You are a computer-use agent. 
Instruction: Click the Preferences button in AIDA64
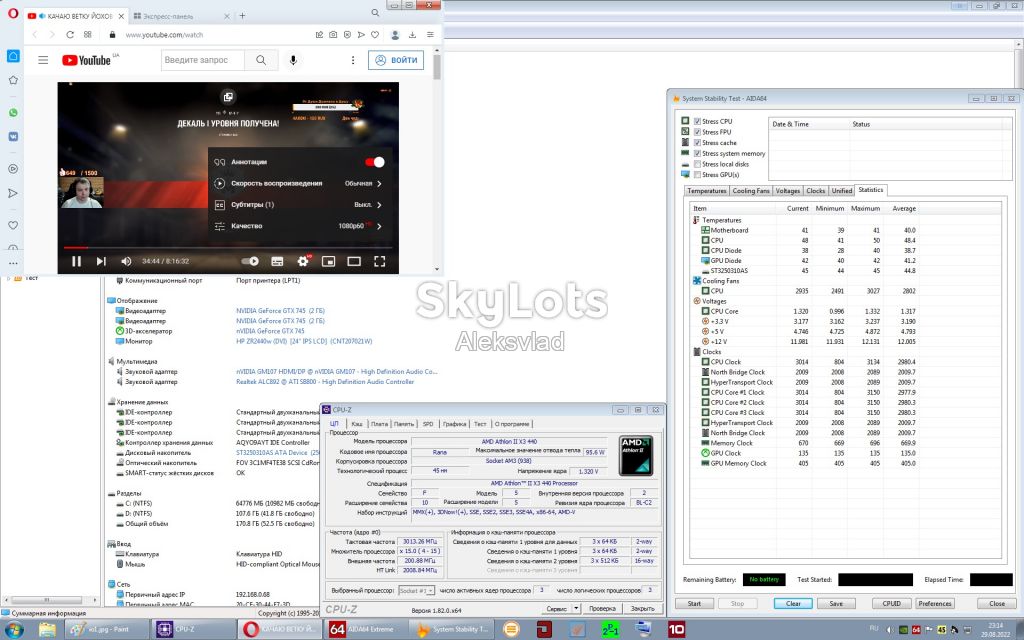[935, 603]
